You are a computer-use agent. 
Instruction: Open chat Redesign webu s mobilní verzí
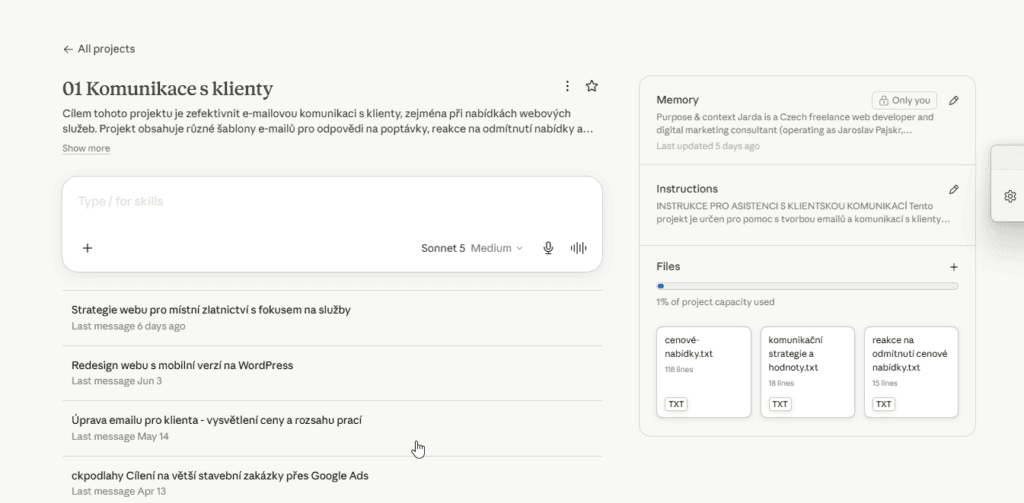point(332,372)
